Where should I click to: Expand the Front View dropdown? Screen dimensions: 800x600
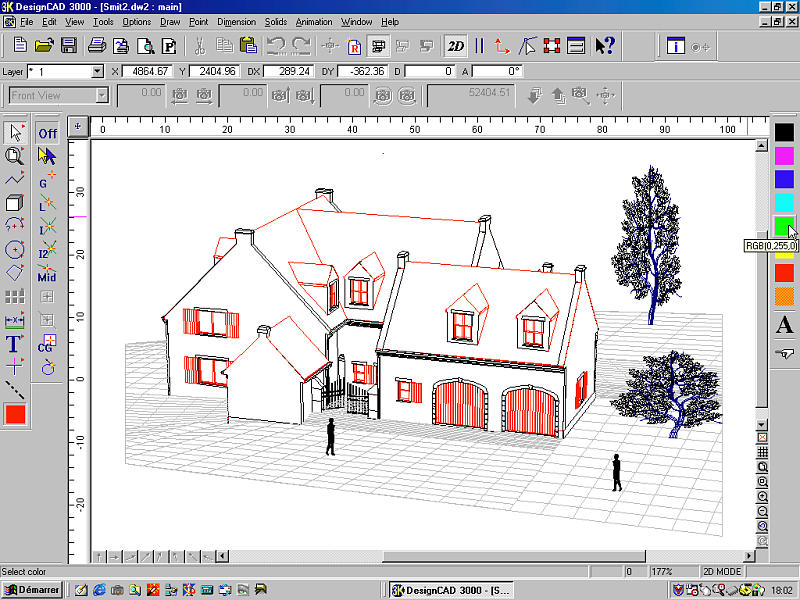tap(102, 96)
